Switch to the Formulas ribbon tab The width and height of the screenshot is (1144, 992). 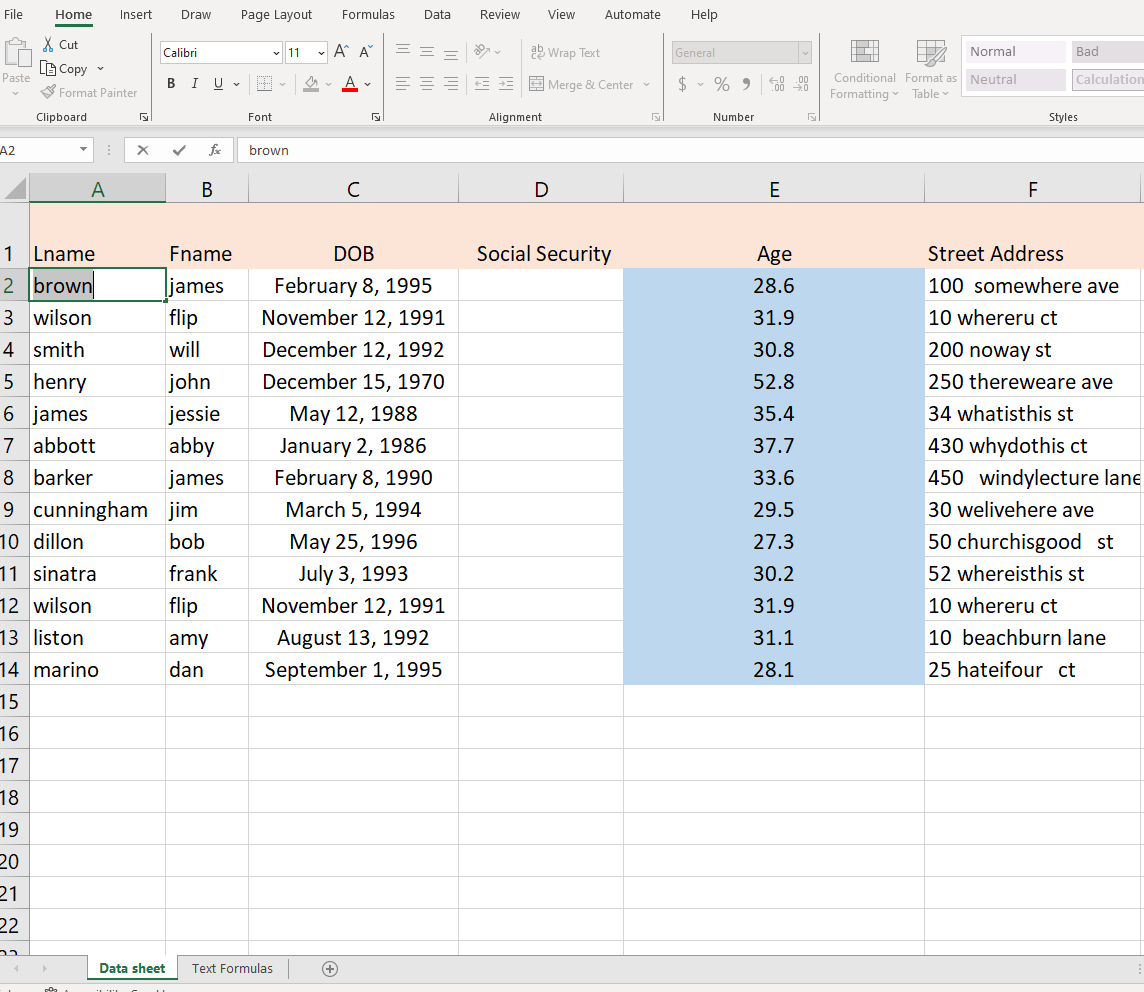[x=368, y=14]
